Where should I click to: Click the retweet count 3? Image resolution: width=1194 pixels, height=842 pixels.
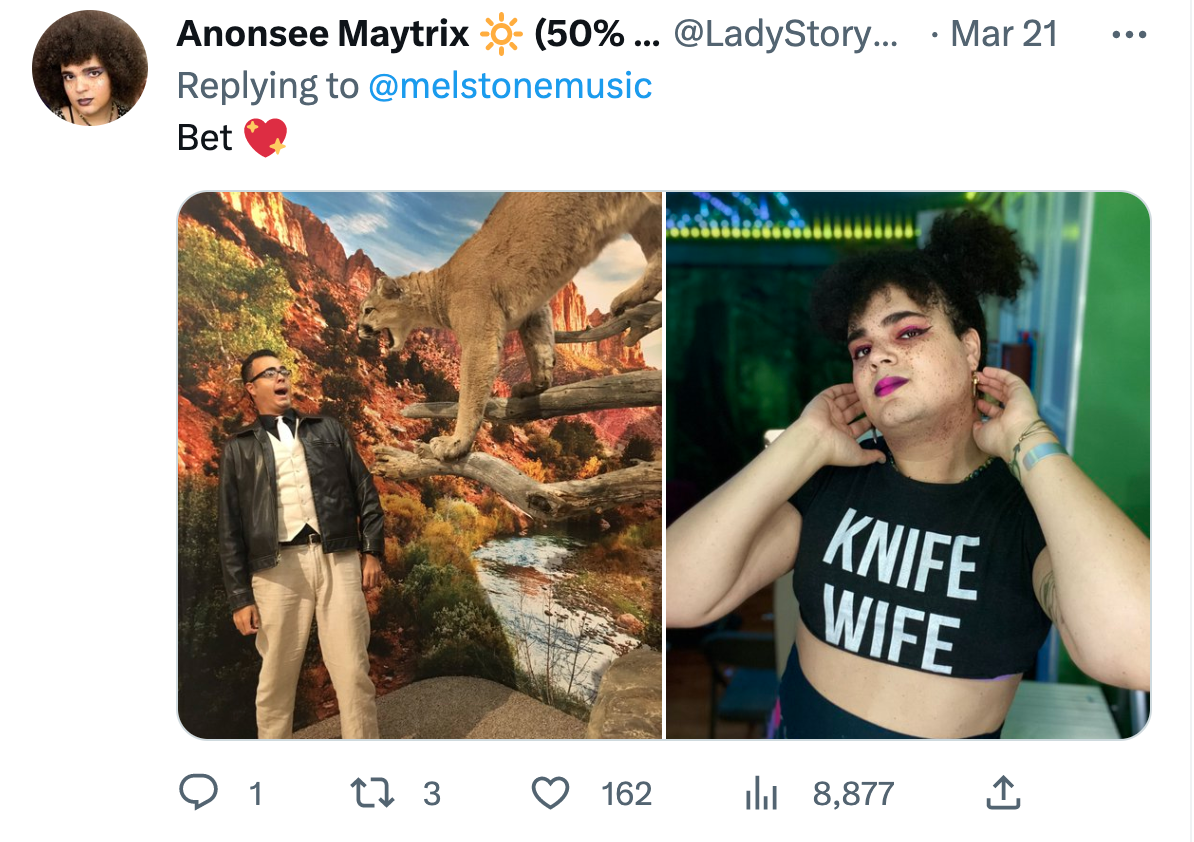coord(432,794)
